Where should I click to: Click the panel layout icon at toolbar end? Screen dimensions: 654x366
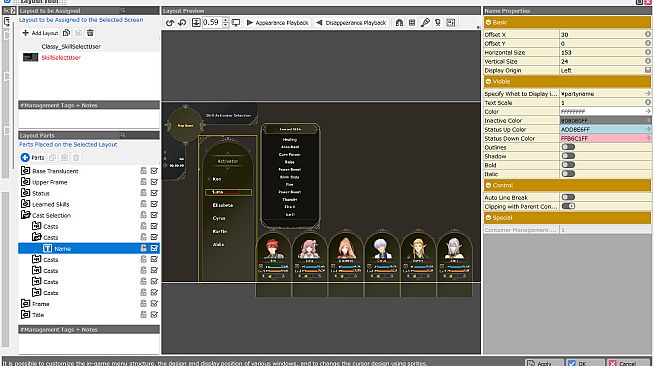[x=450, y=23]
